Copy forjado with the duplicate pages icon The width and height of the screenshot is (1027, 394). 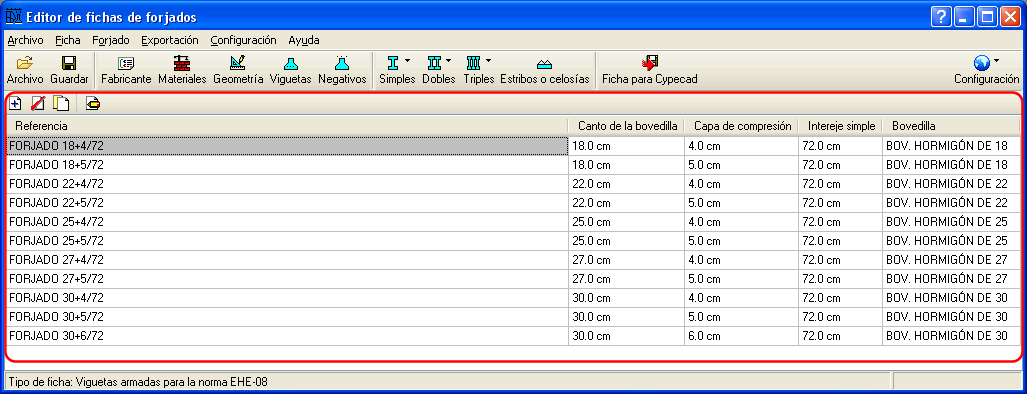[61, 103]
